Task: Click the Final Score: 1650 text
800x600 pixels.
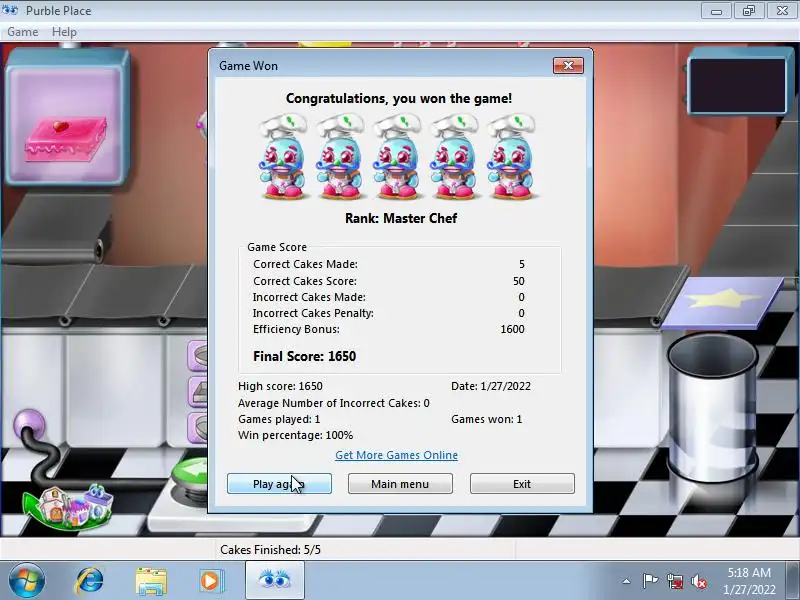Action: coord(305,356)
